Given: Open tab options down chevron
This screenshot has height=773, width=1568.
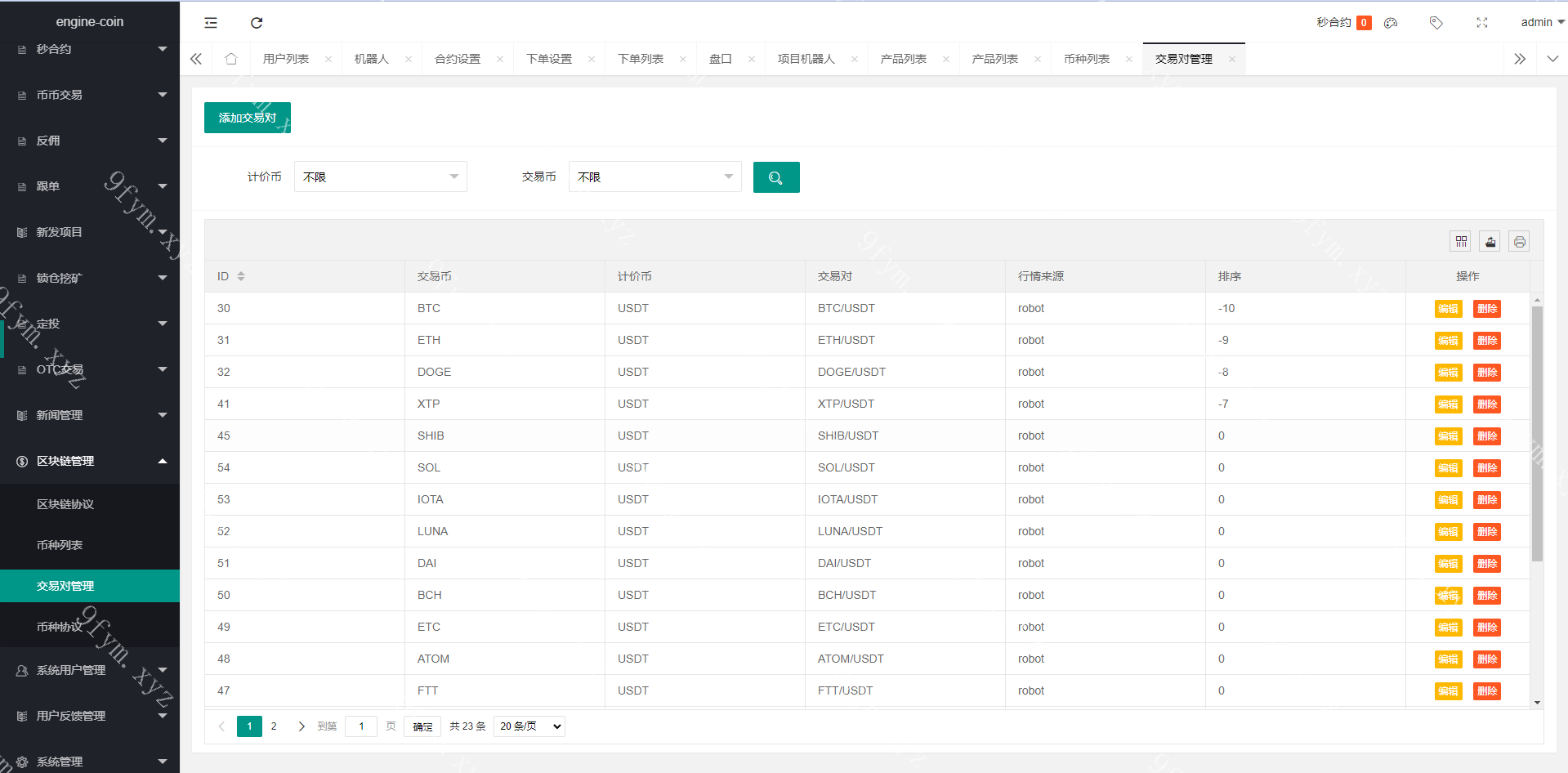Looking at the screenshot, I should point(1552,59).
